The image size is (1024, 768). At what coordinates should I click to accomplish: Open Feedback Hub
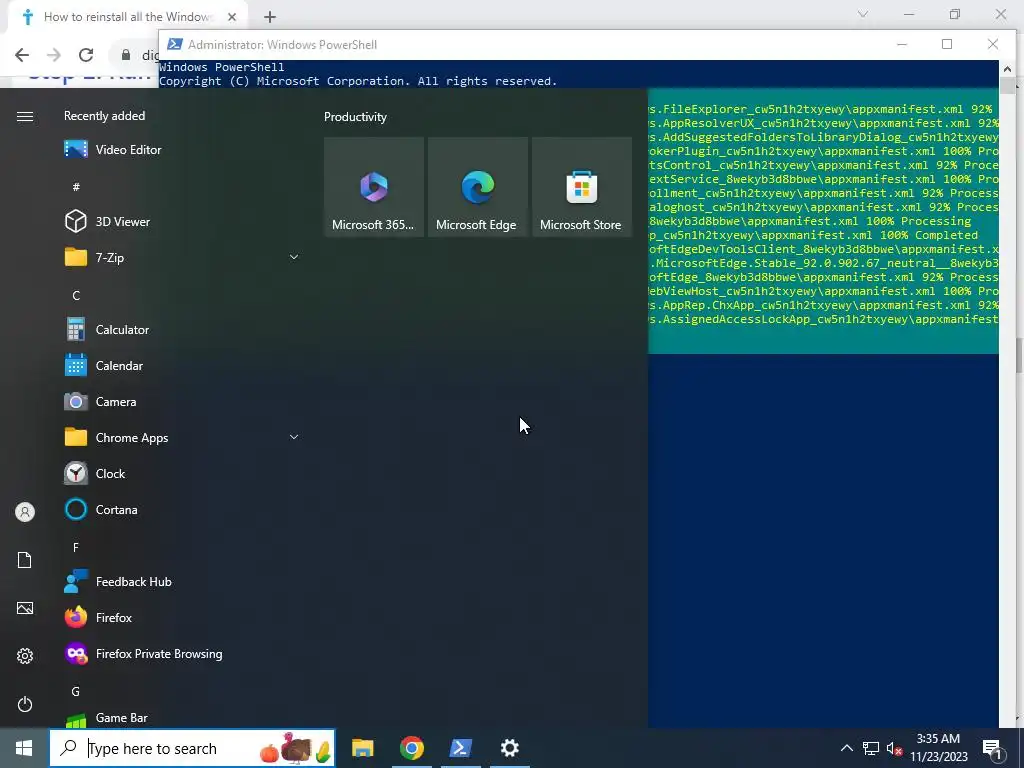(181, 582)
